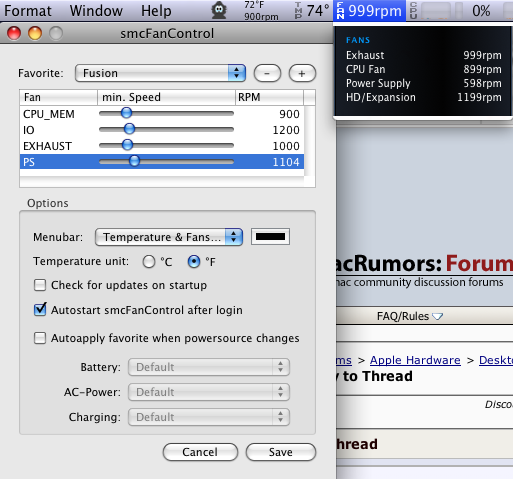This screenshot has width=513, height=479.
Task: Select the °F temperature unit
Action: (194, 262)
